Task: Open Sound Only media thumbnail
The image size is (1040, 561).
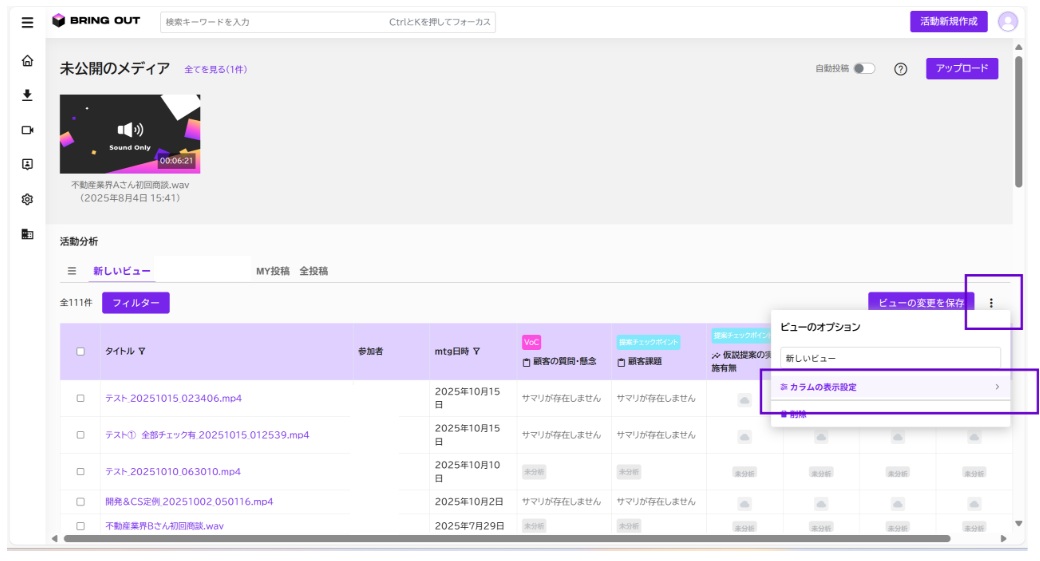Action: (130, 134)
